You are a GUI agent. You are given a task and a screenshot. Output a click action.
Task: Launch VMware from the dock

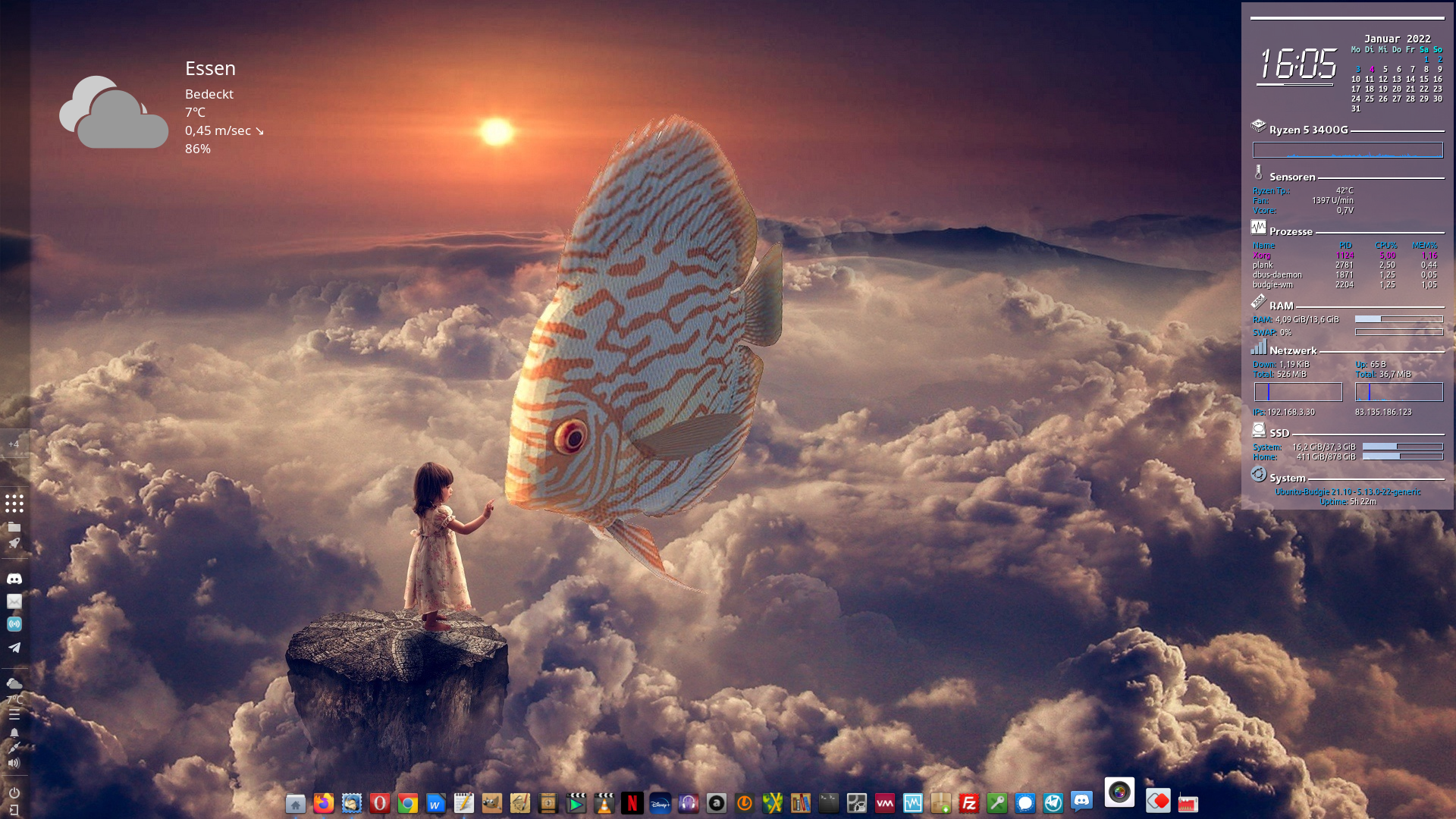[884, 804]
